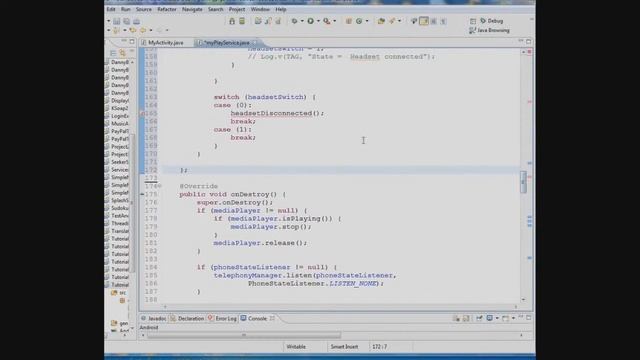The width and height of the screenshot is (640, 360).
Task: Click the External Tools run icon
Action: click(x=327, y=21)
